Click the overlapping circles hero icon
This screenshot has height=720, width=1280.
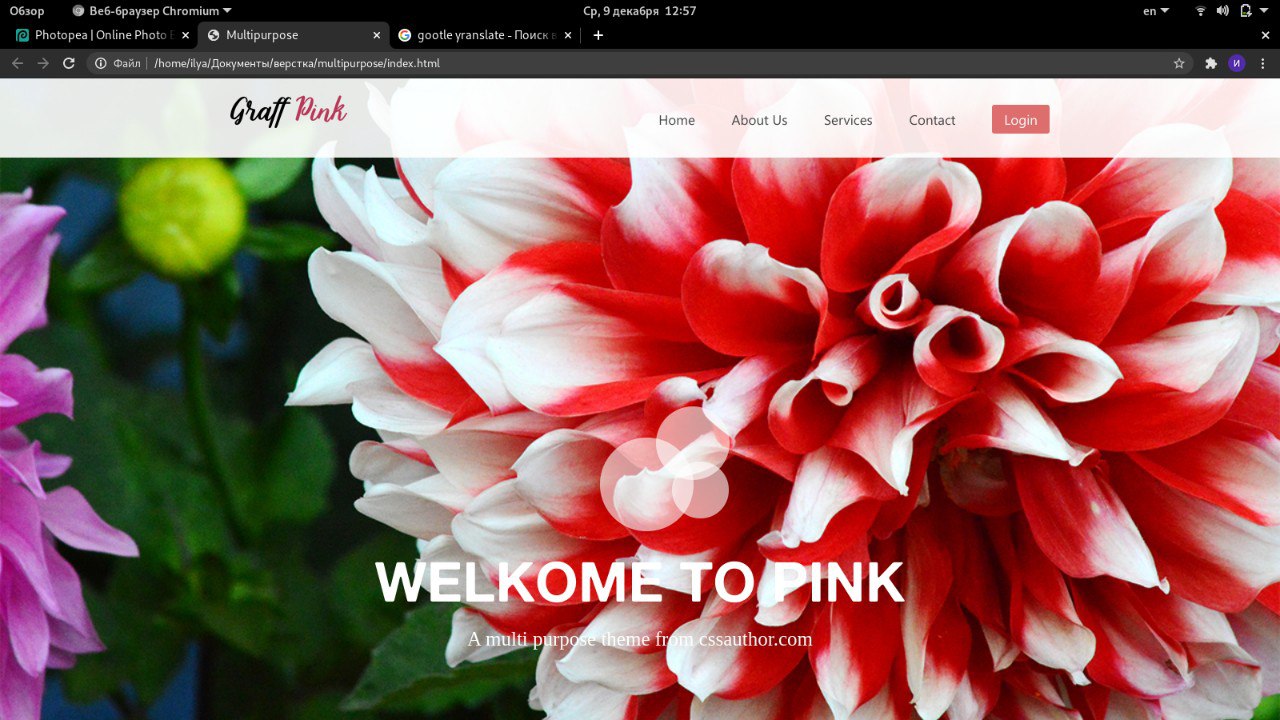[x=664, y=468]
